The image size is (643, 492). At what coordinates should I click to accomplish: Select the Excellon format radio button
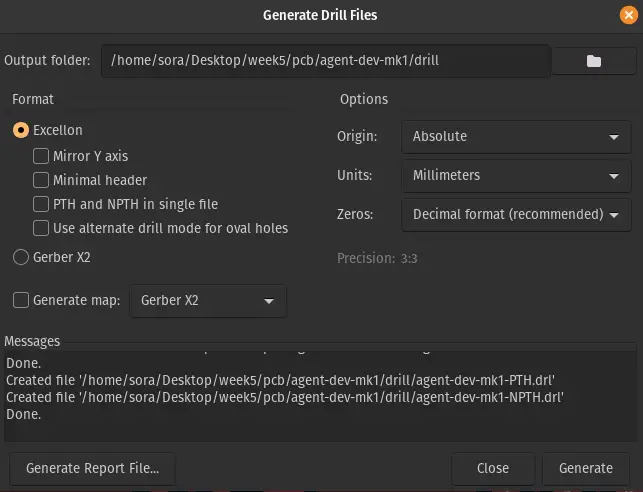pos(21,131)
